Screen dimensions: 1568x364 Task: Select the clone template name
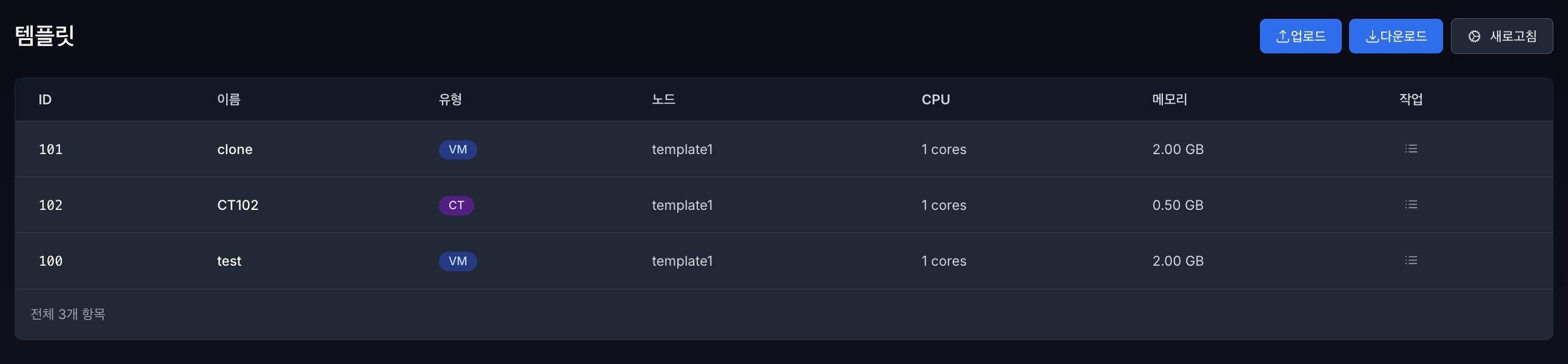pyautogui.click(x=235, y=150)
